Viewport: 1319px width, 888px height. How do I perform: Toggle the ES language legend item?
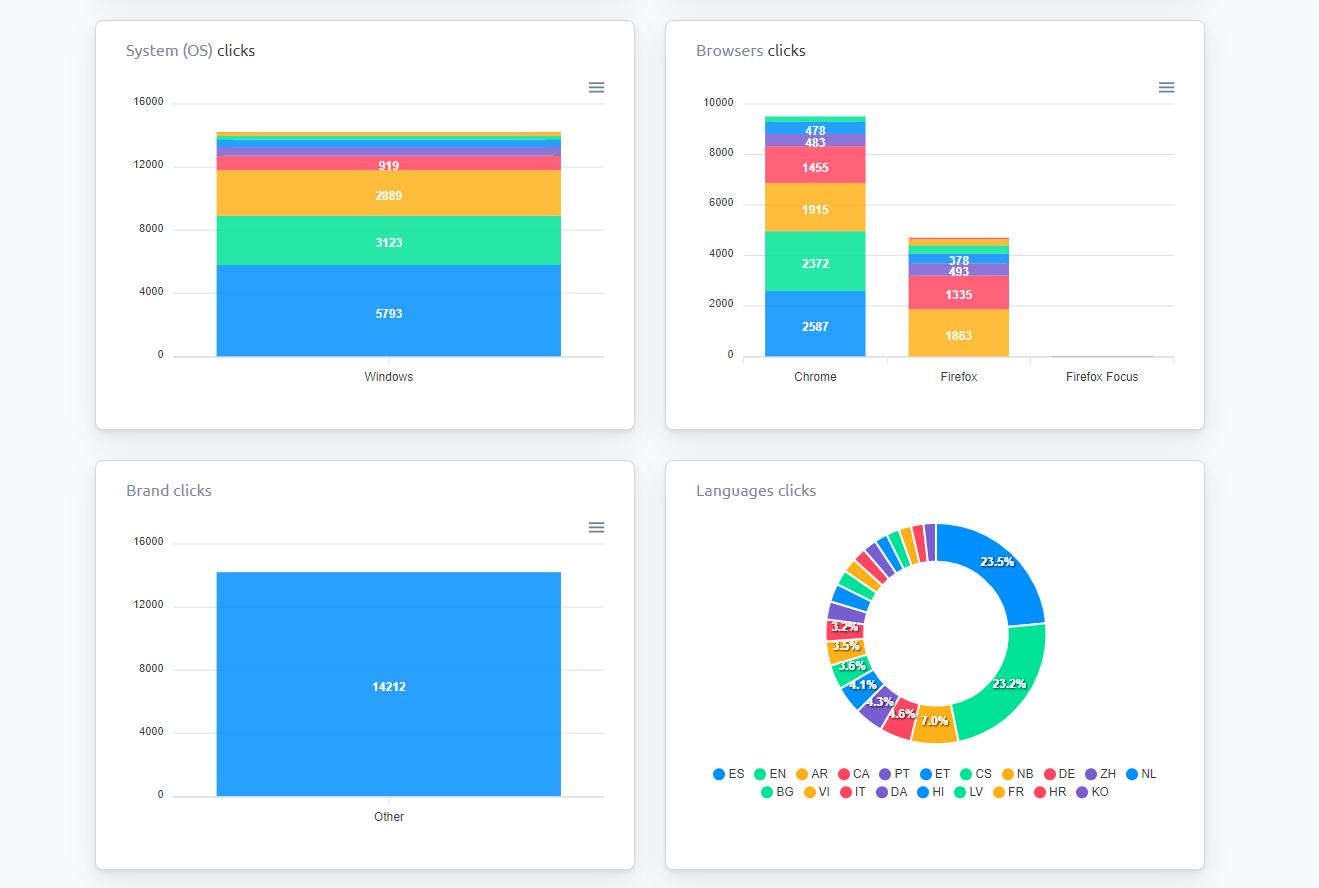729,774
